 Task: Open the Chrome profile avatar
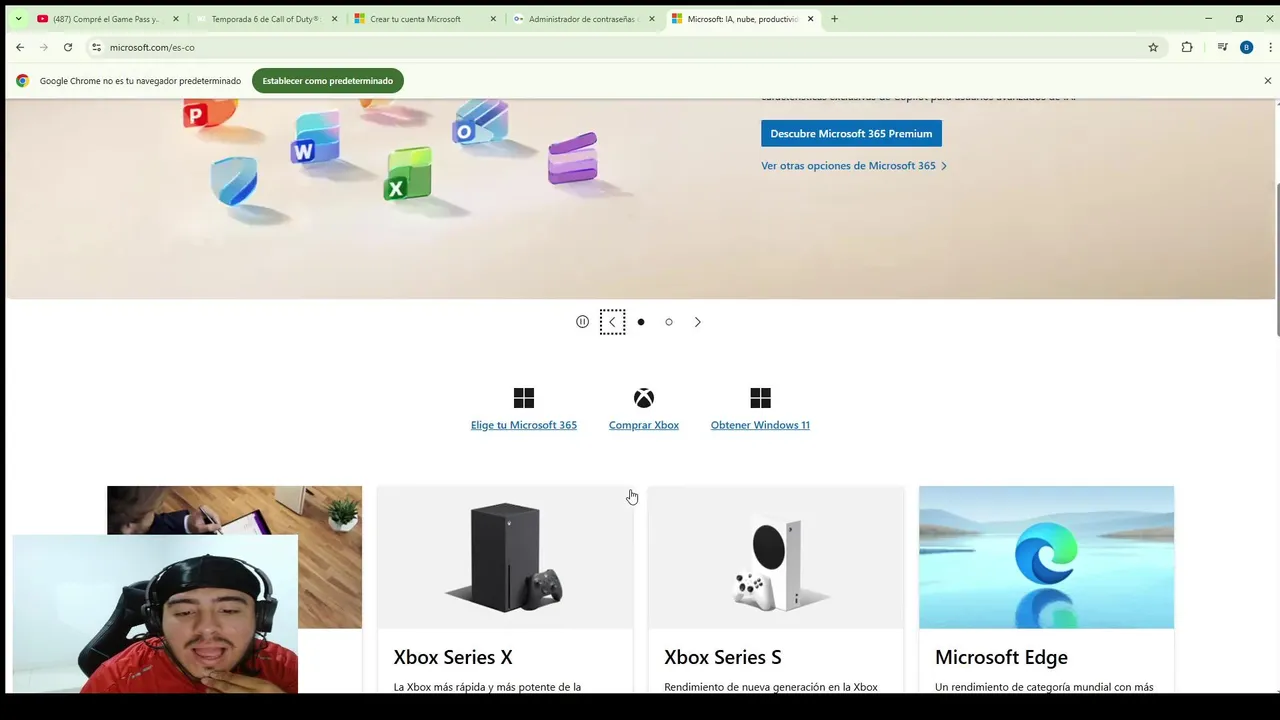click(1246, 47)
